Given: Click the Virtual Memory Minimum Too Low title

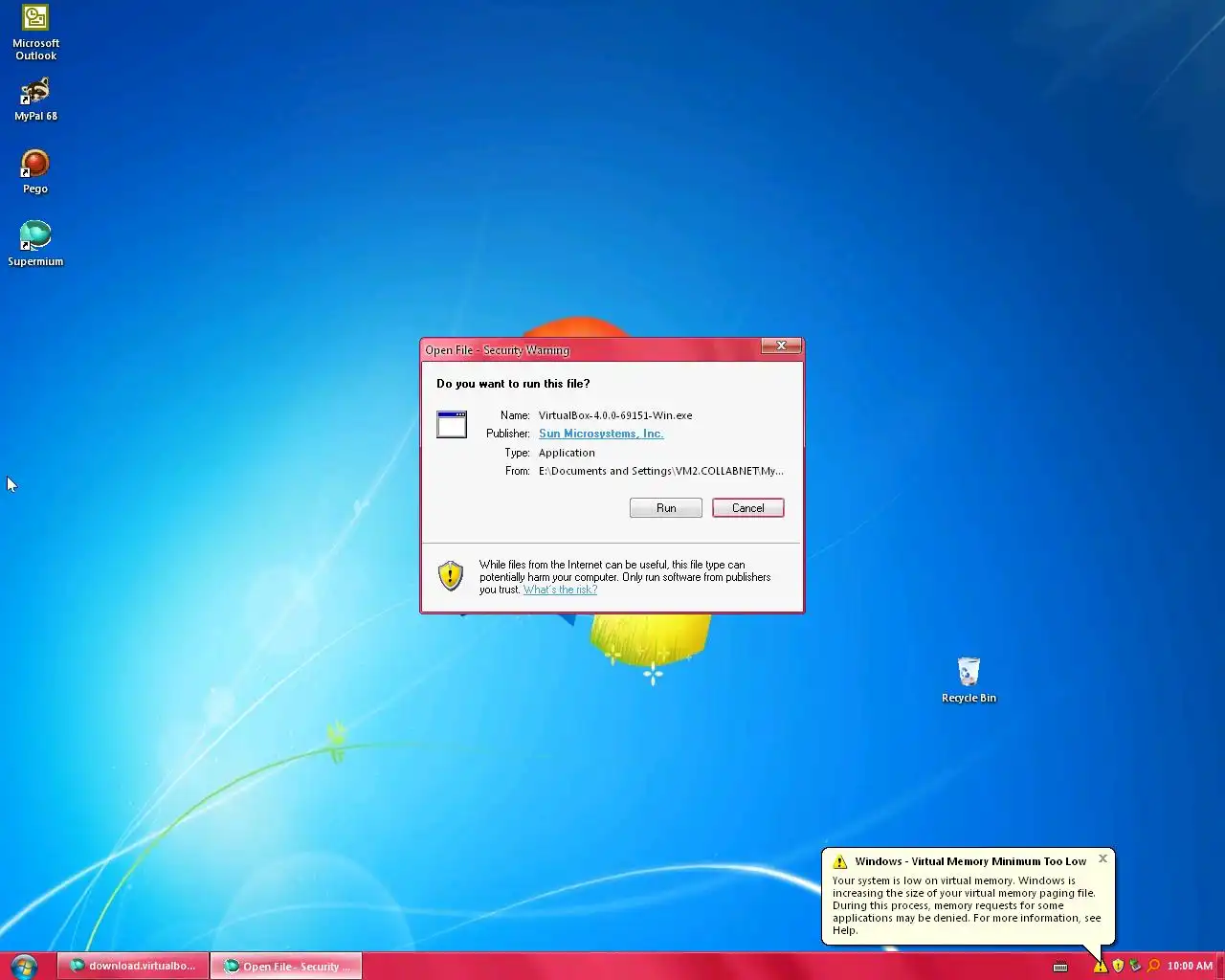Looking at the screenshot, I should 970,861.
